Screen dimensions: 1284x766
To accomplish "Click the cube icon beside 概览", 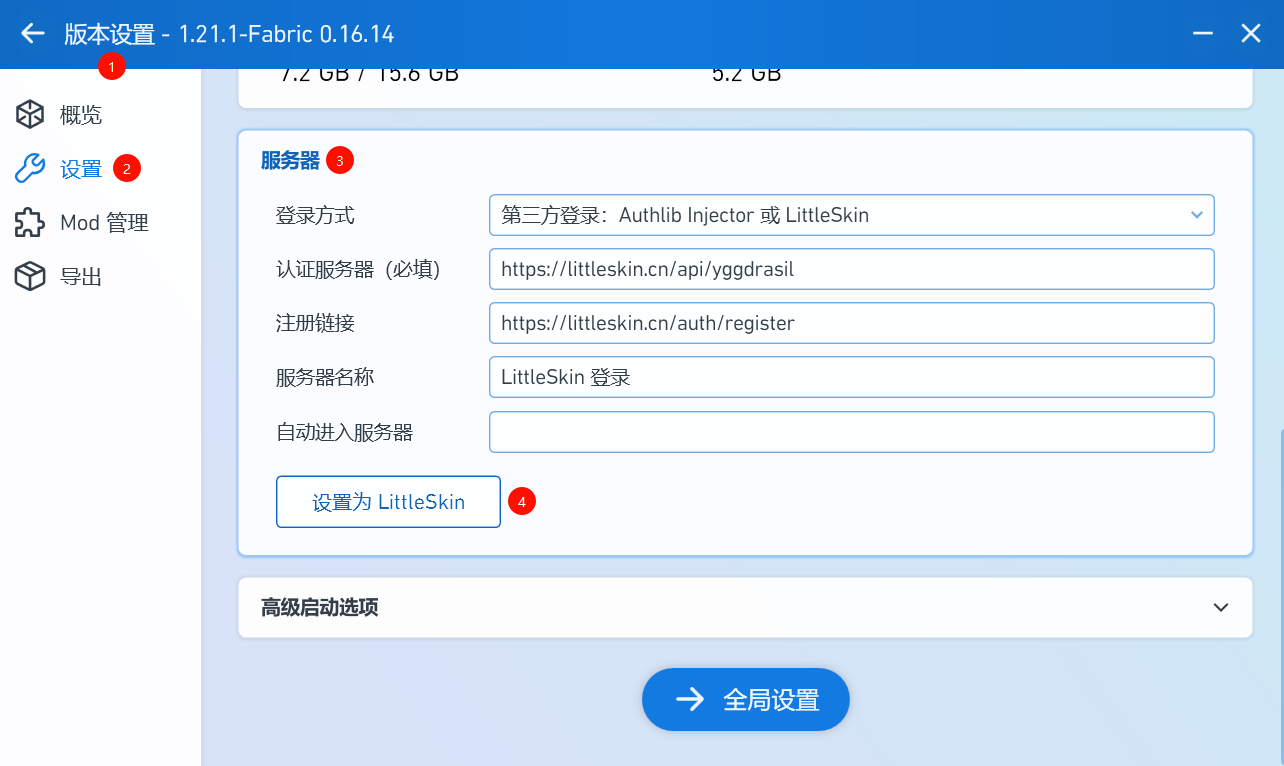I will [x=30, y=115].
